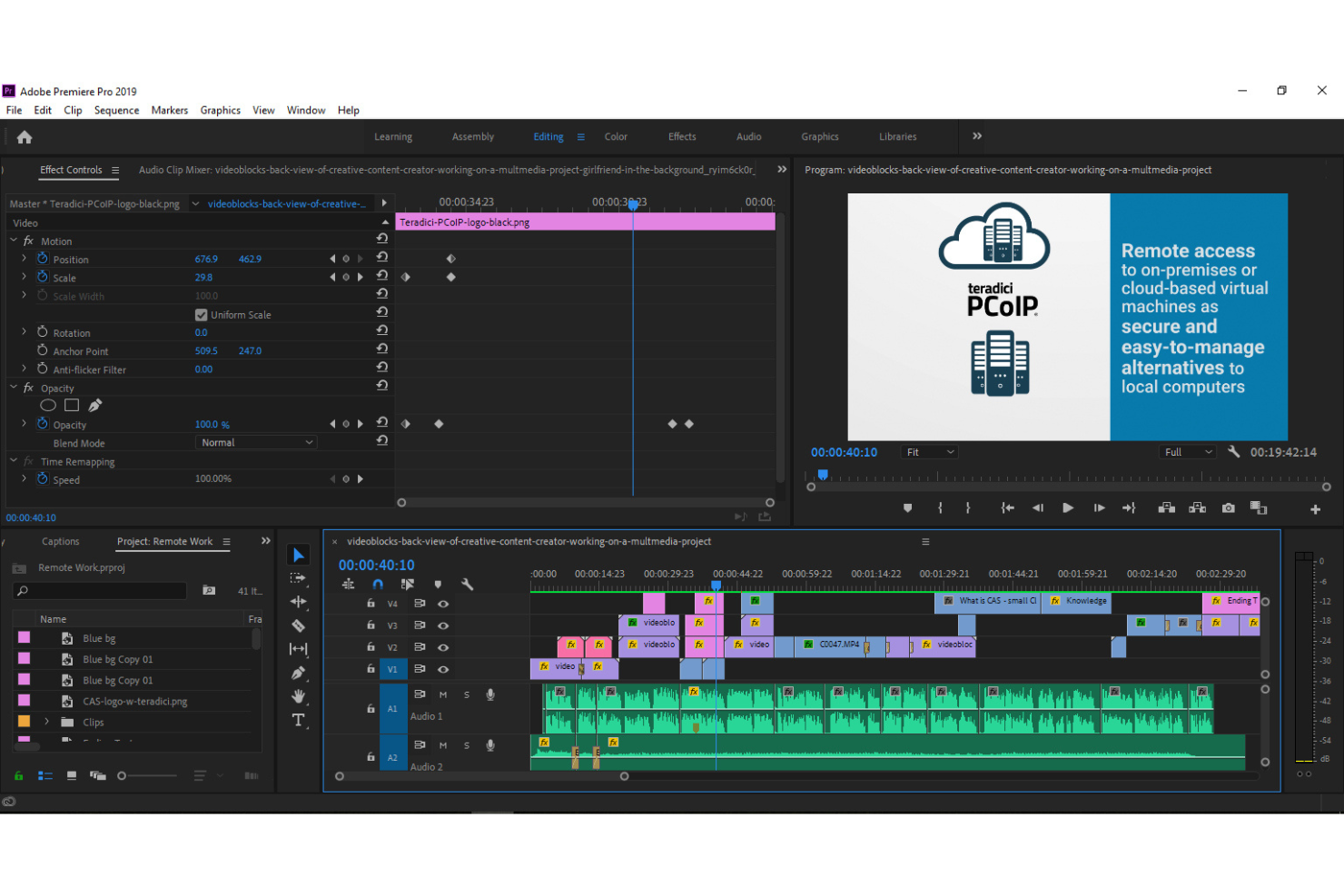Viewport: 1344px width, 896px height.
Task: Click the Home icon
Action: click(25, 137)
